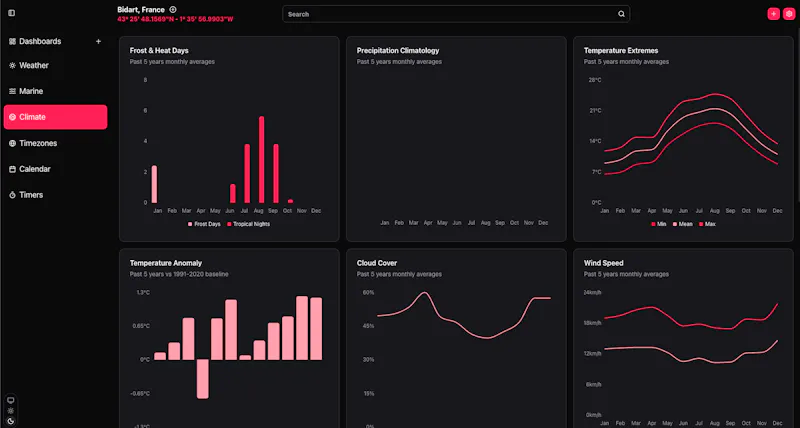Click the Cloud Cover card title
The height and width of the screenshot is (428, 800).
pyautogui.click(x=377, y=263)
